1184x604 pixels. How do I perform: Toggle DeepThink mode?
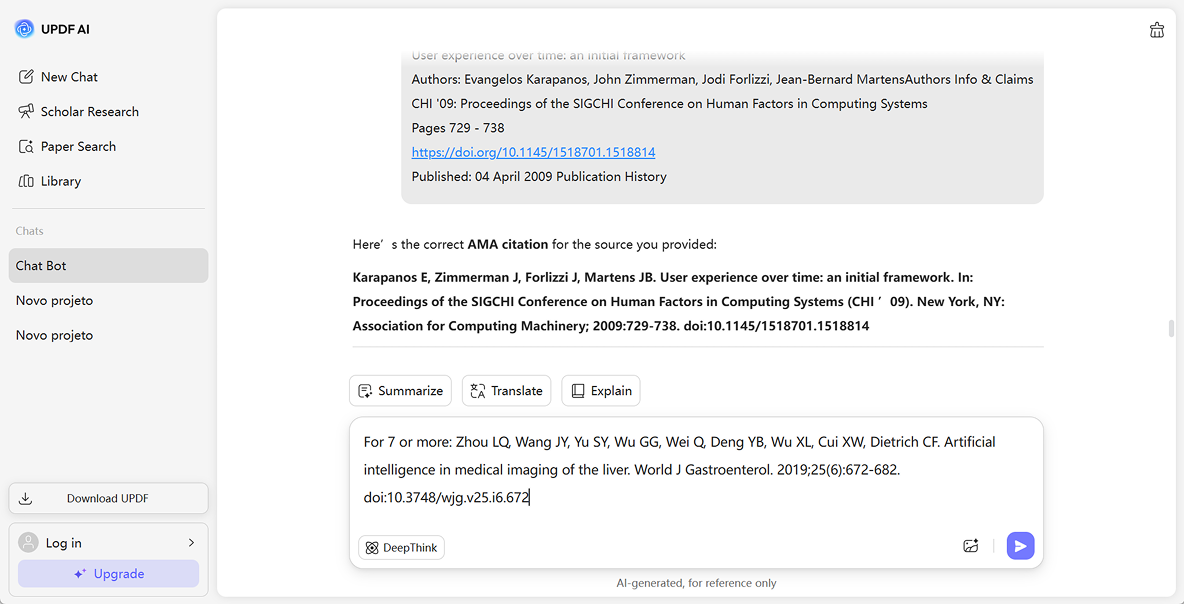coord(401,548)
